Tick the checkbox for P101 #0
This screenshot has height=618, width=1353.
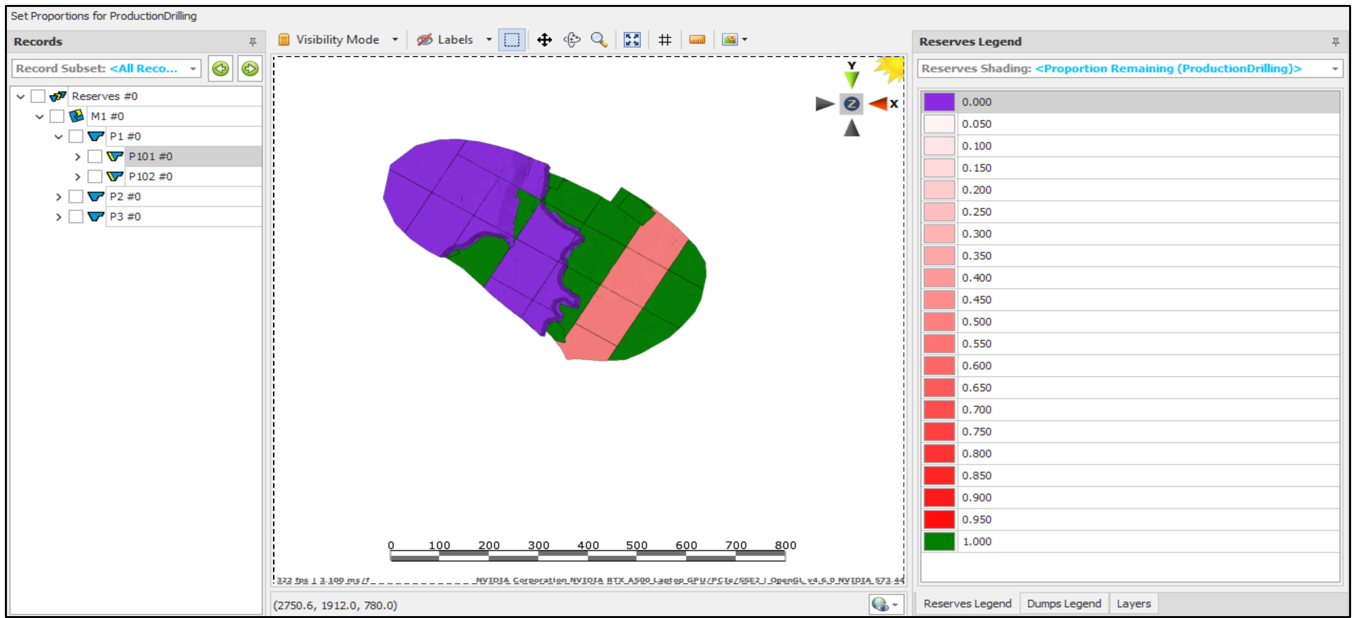click(95, 157)
